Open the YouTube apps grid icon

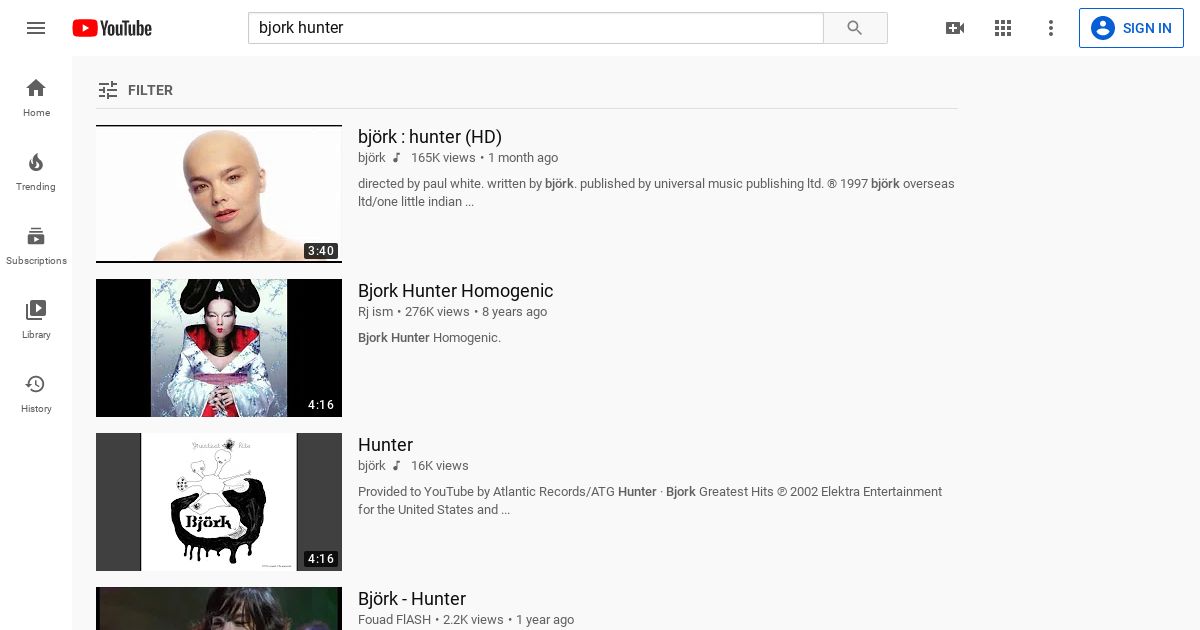(x=1003, y=28)
